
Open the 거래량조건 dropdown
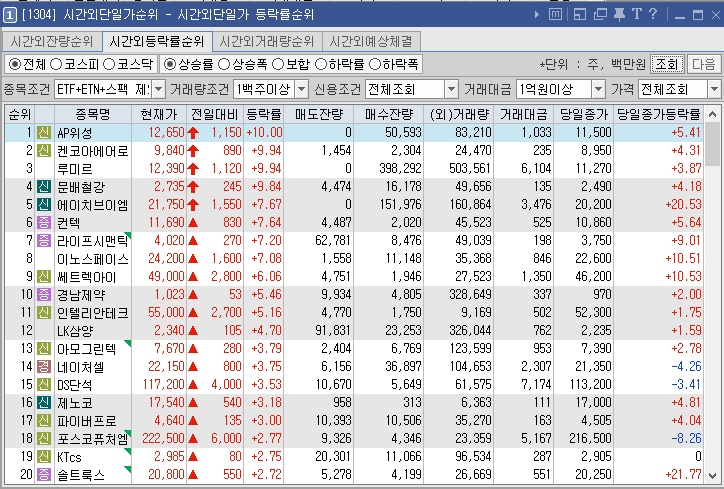302,89
